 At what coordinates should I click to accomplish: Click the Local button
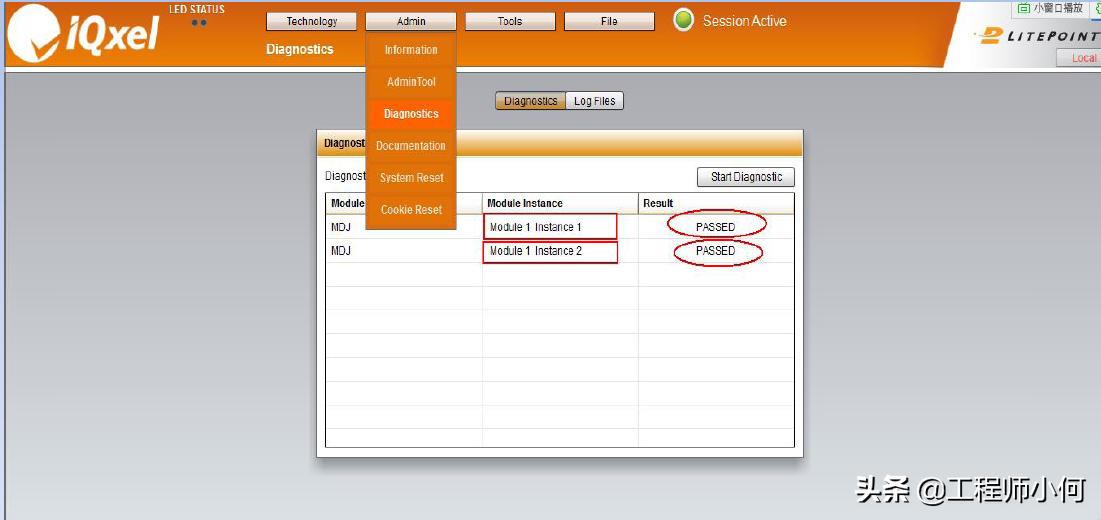(x=1079, y=58)
